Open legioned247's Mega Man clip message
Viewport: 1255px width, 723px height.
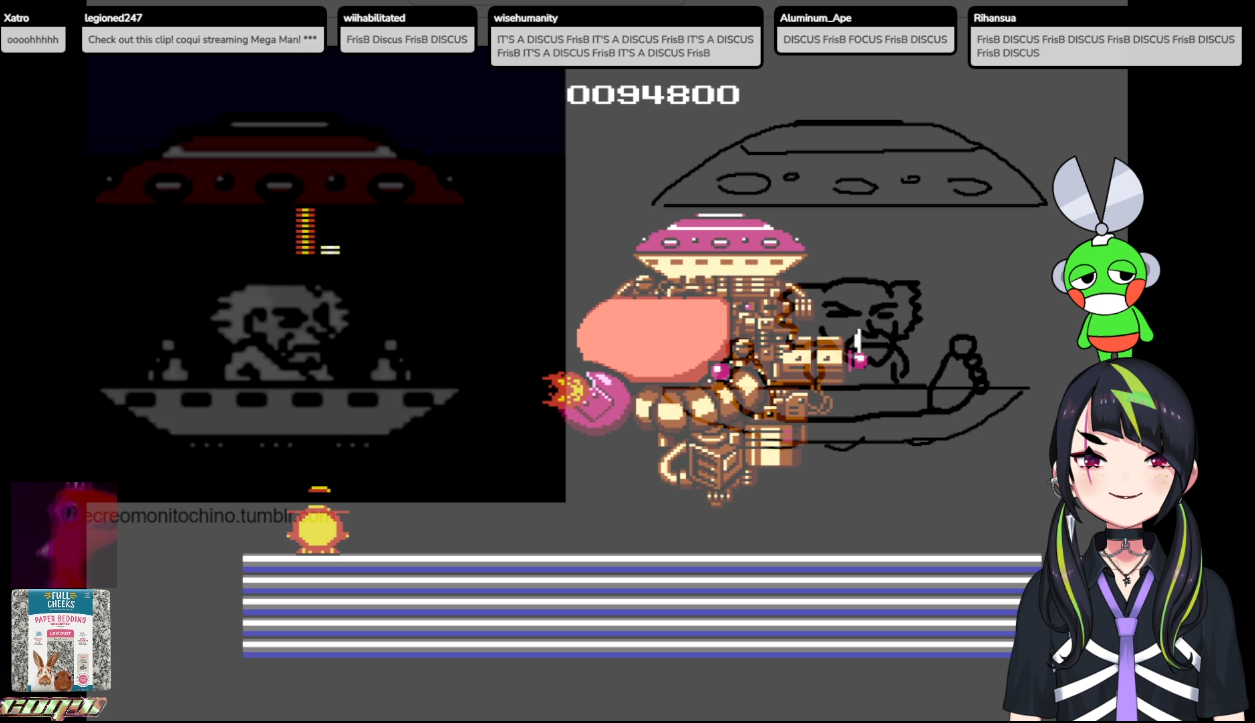tap(203, 40)
